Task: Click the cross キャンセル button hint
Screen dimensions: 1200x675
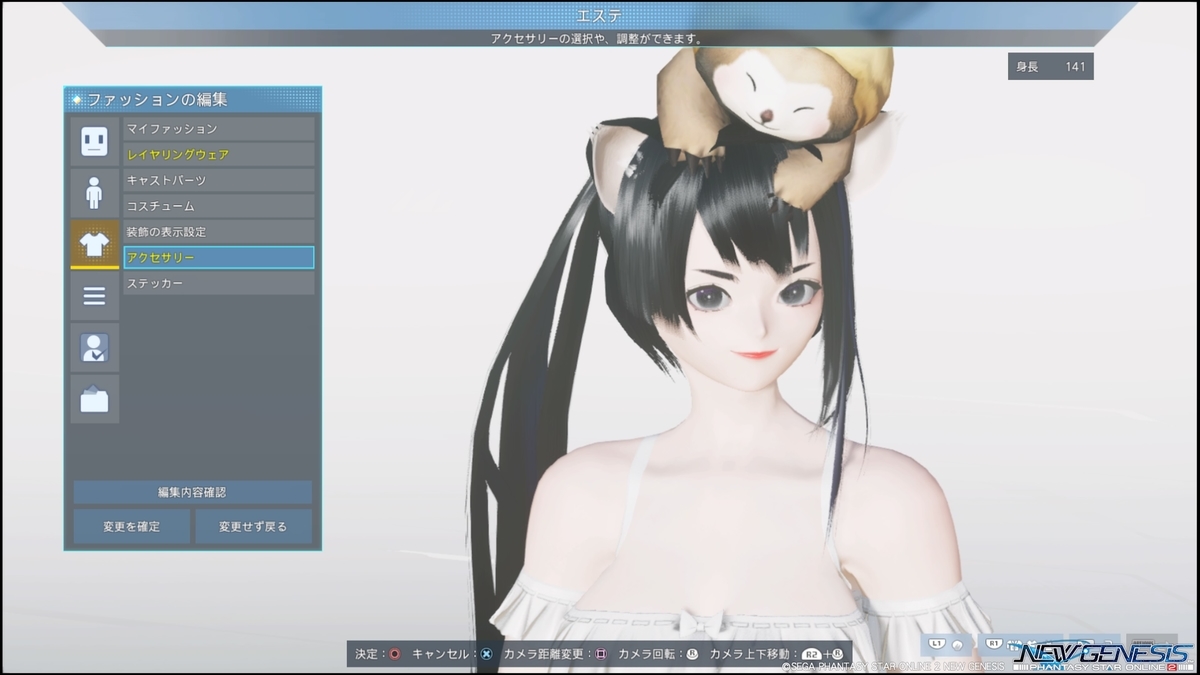Action: pos(486,654)
